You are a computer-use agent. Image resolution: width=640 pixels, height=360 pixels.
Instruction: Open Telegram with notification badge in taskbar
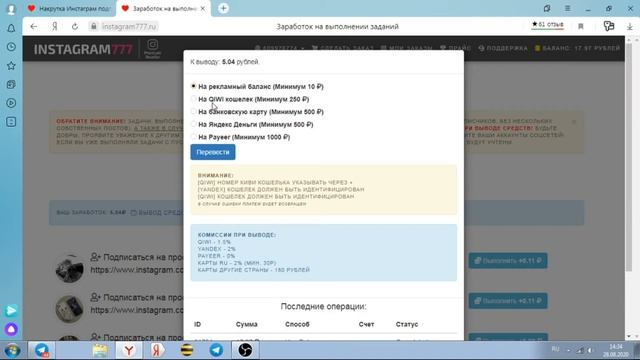[42, 350]
